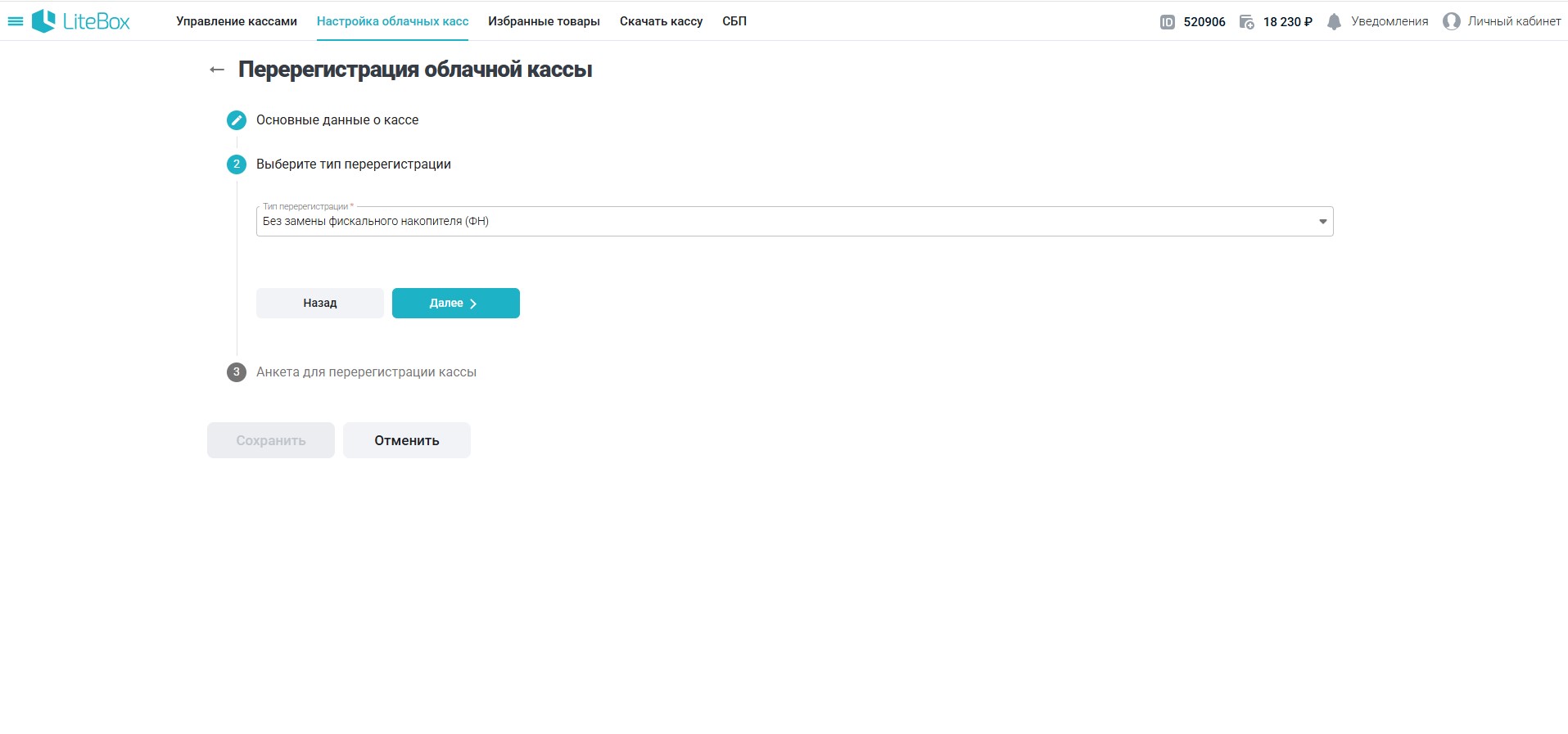The width and height of the screenshot is (1568, 734).
Task: Click the LiteBox logo
Action: pos(81,21)
